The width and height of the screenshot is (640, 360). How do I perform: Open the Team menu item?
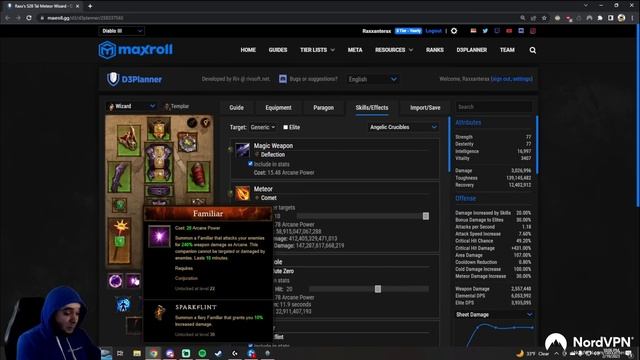(507, 50)
